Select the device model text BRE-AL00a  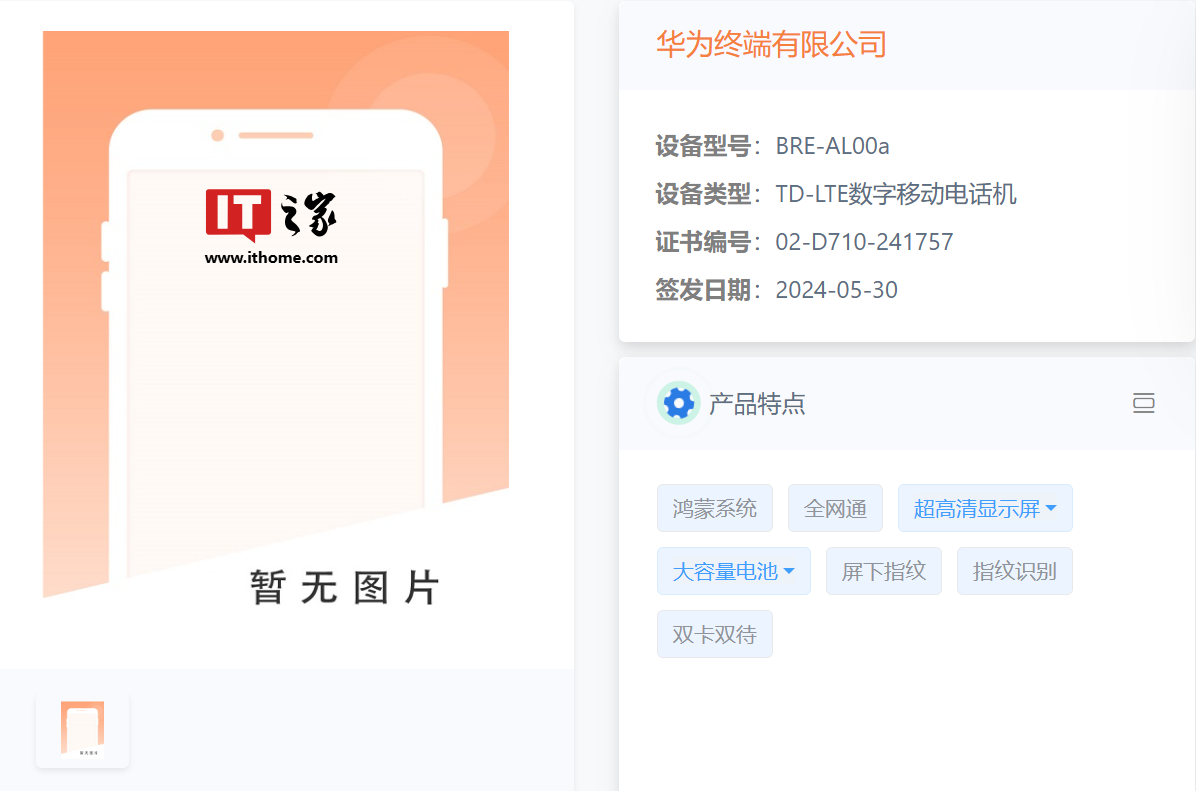pyautogui.click(x=832, y=146)
